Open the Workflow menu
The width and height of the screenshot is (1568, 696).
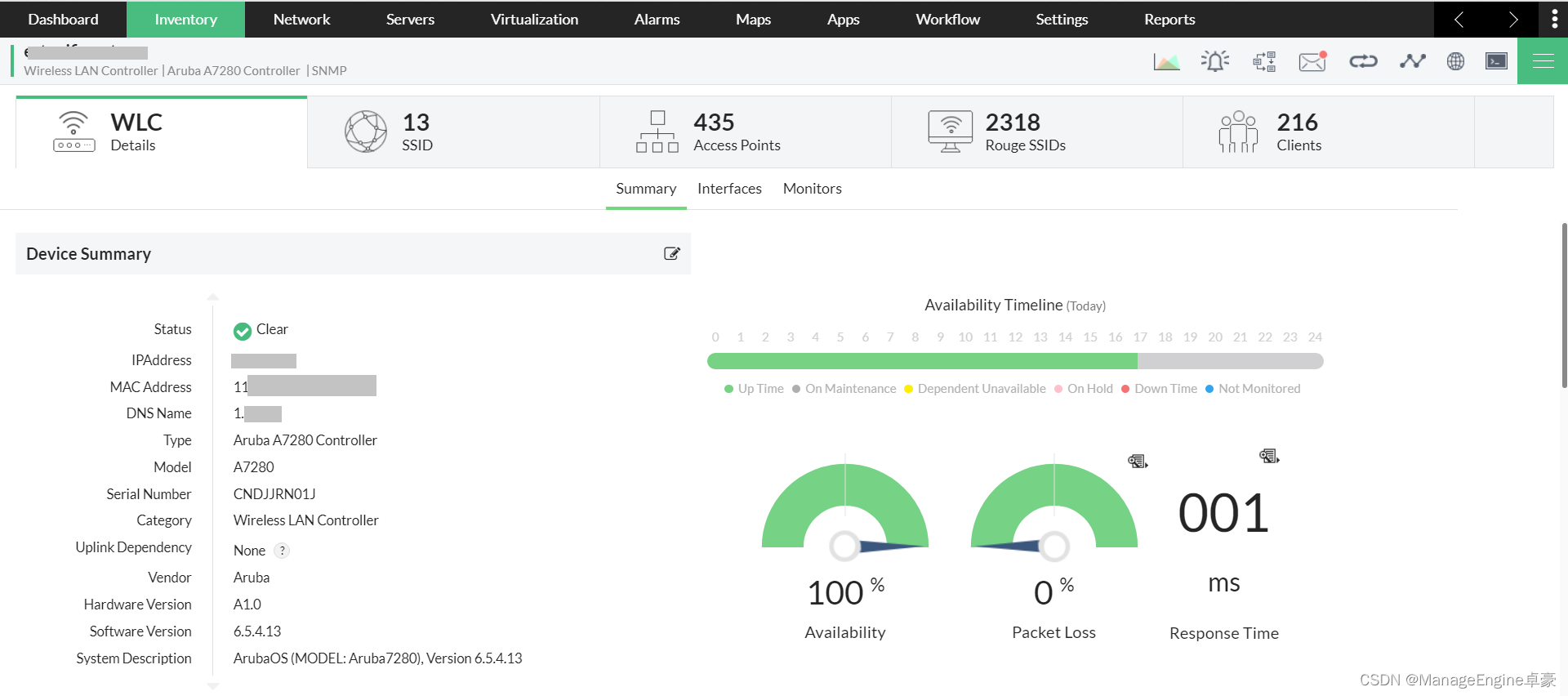[947, 19]
